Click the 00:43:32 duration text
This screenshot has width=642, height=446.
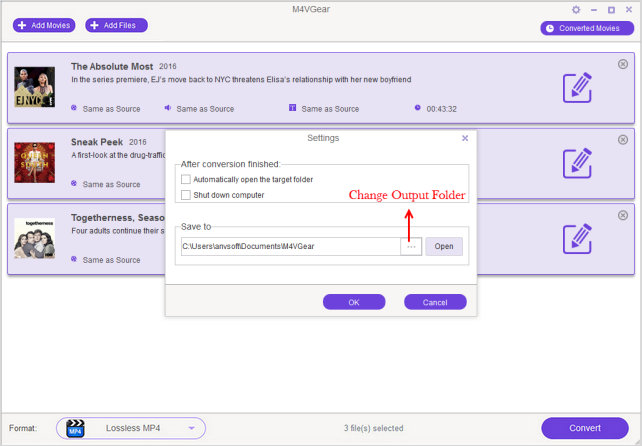pyautogui.click(x=441, y=109)
